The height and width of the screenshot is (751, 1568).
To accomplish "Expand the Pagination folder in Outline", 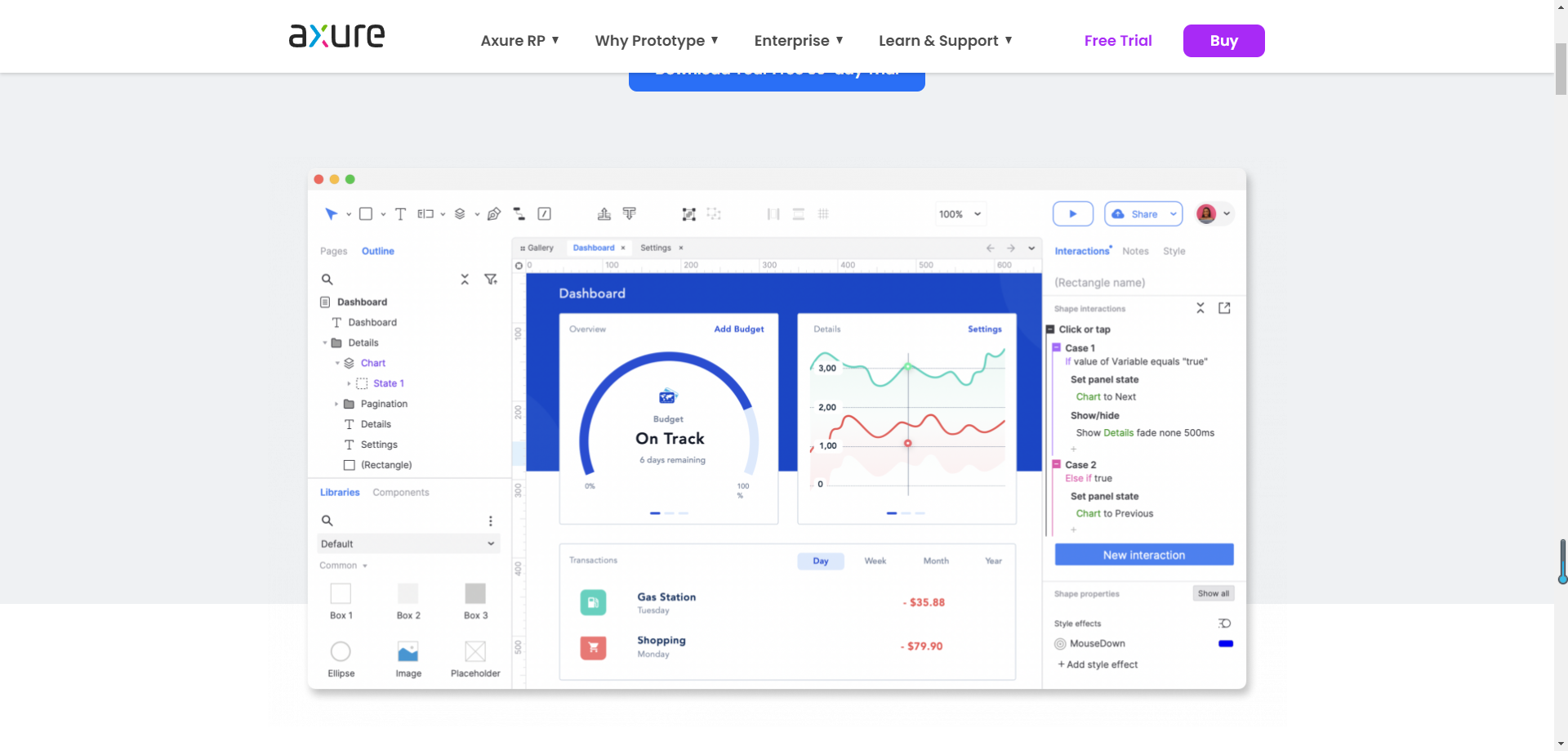I will (x=336, y=404).
